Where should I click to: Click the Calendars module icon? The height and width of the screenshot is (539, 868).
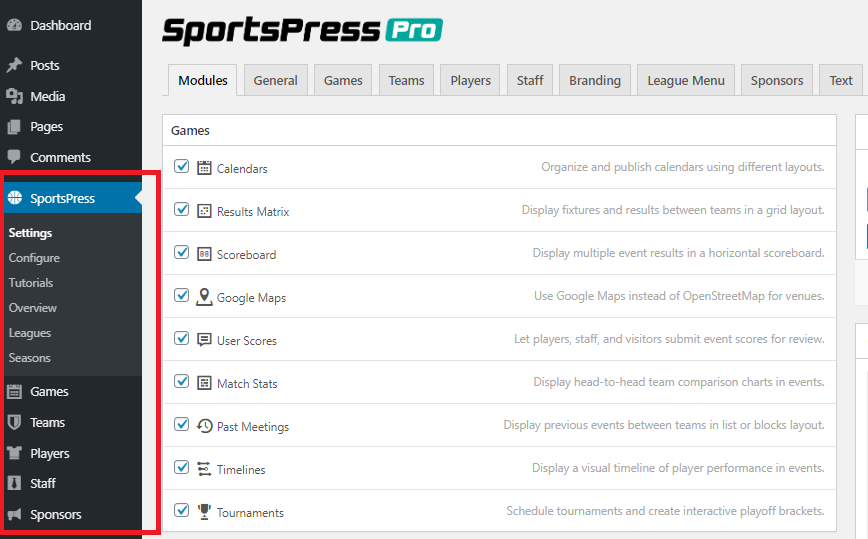tap(204, 168)
